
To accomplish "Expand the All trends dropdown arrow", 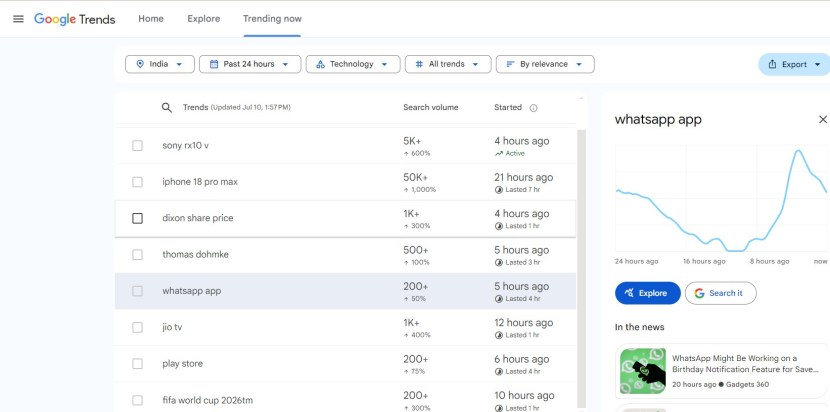I will coord(475,65).
